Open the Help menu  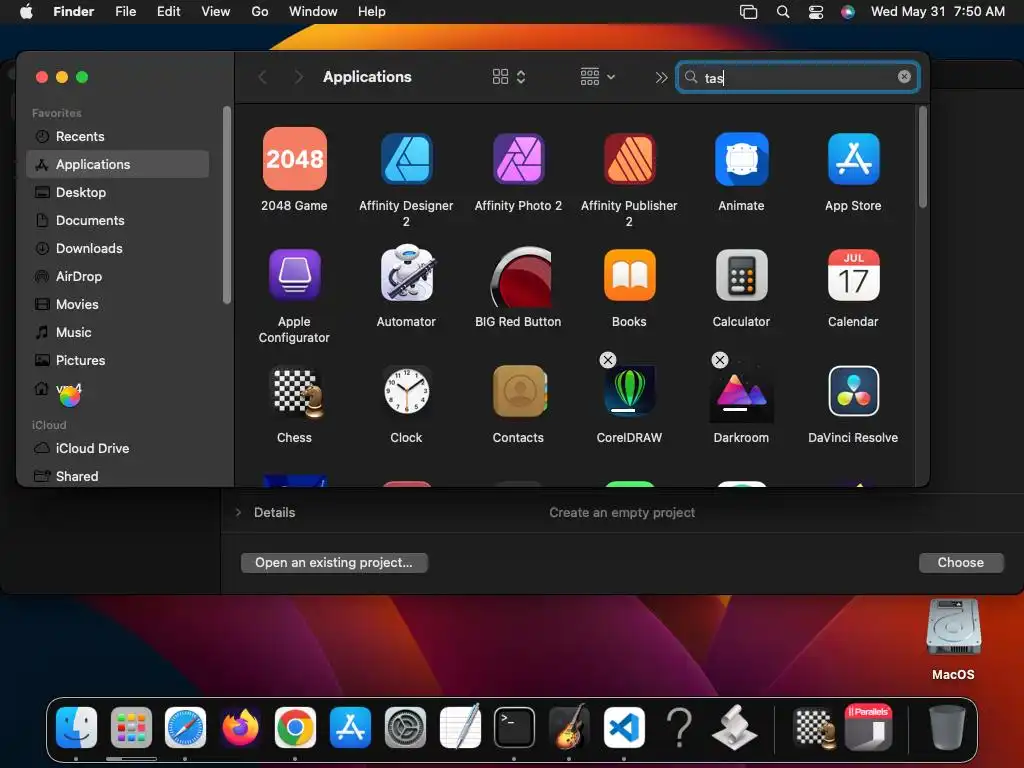coord(372,12)
